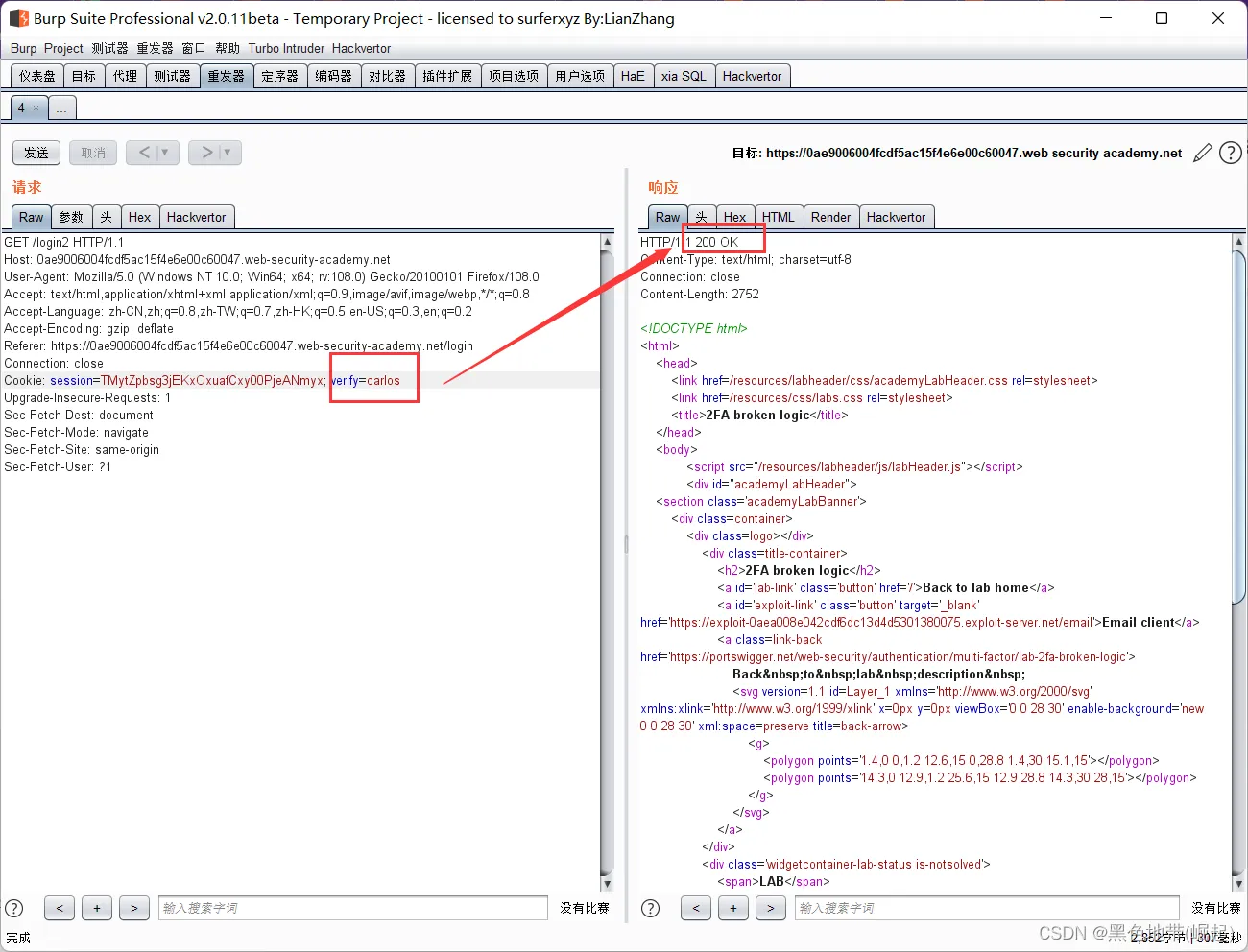The image size is (1248, 952).
Task: Open the Project menu
Action: click(63, 48)
